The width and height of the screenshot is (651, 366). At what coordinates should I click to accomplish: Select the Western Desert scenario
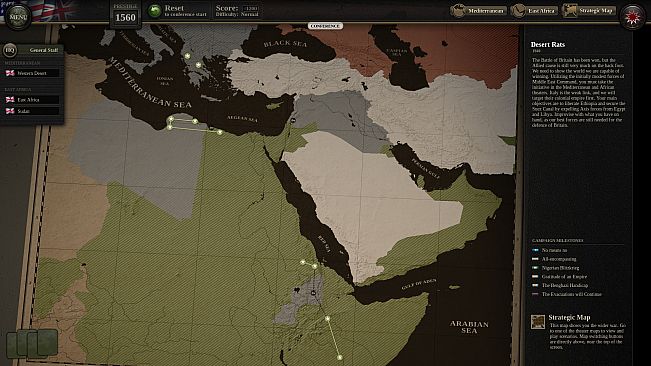pyautogui.click(x=32, y=73)
